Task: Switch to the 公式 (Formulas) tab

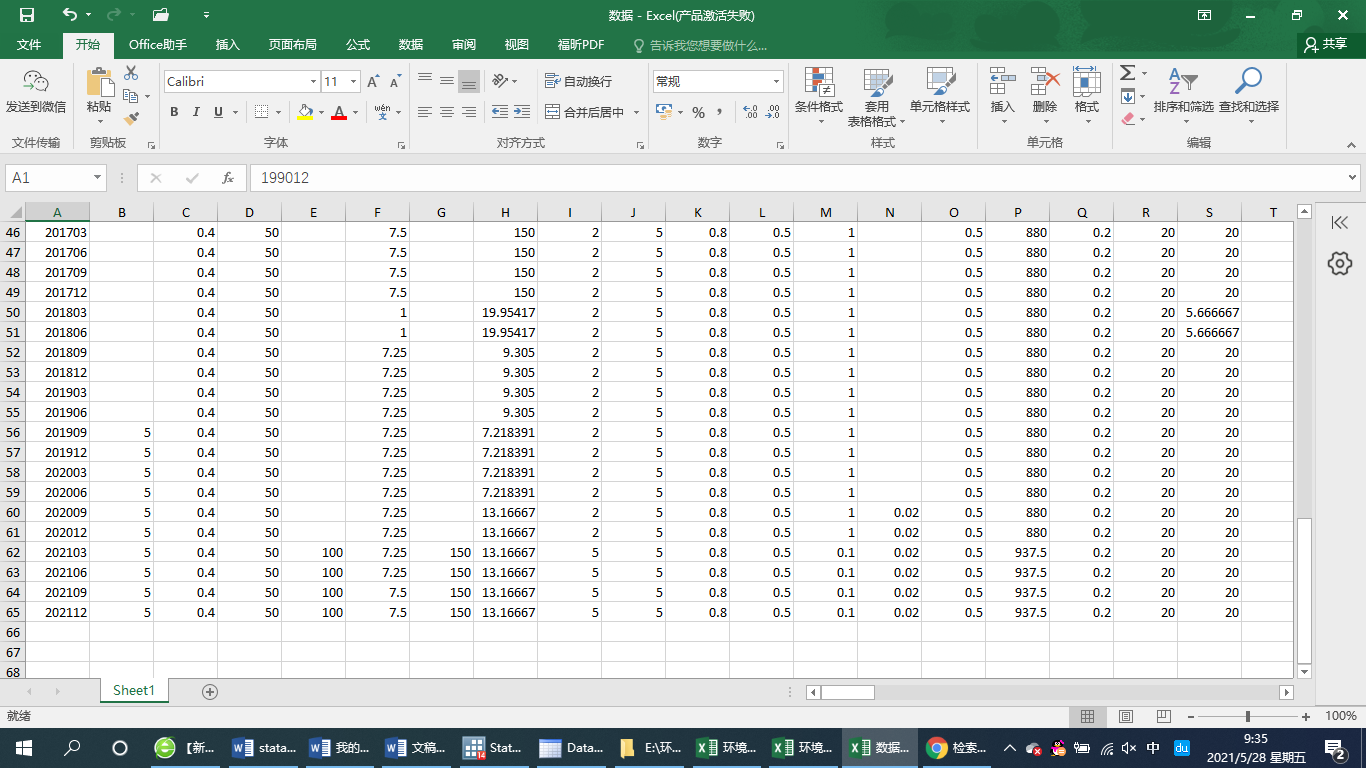Action: pyautogui.click(x=358, y=45)
